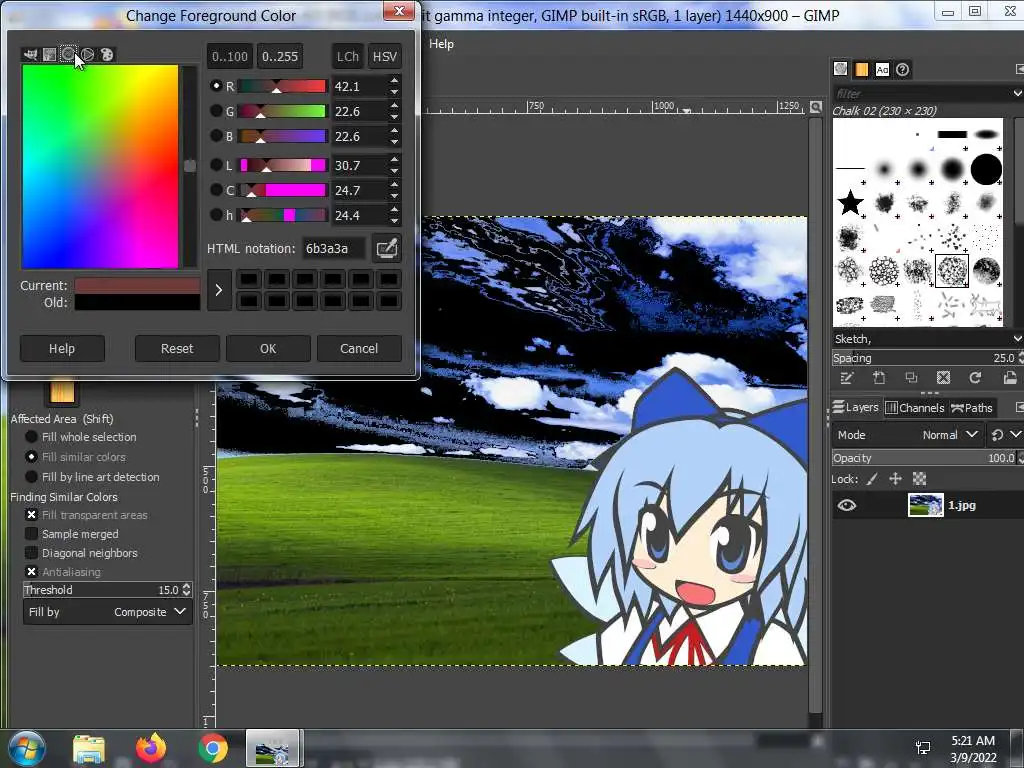The width and height of the screenshot is (1024, 768).
Task: Click the Open brush as image icon
Action: tap(1010, 378)
